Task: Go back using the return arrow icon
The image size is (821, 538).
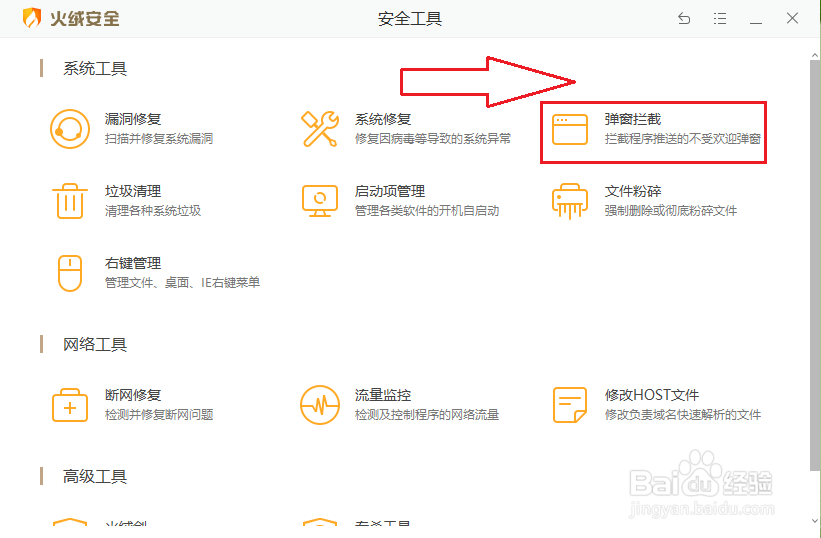Action: [x=684, y=19]
